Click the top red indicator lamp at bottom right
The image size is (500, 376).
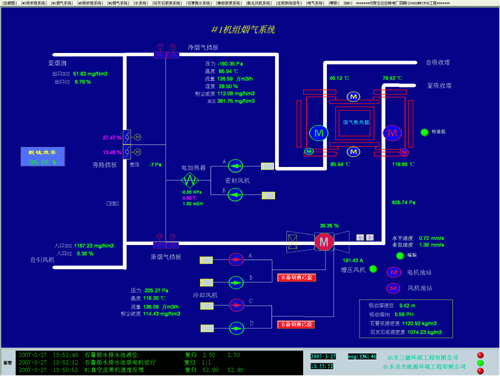coord(480,355)
